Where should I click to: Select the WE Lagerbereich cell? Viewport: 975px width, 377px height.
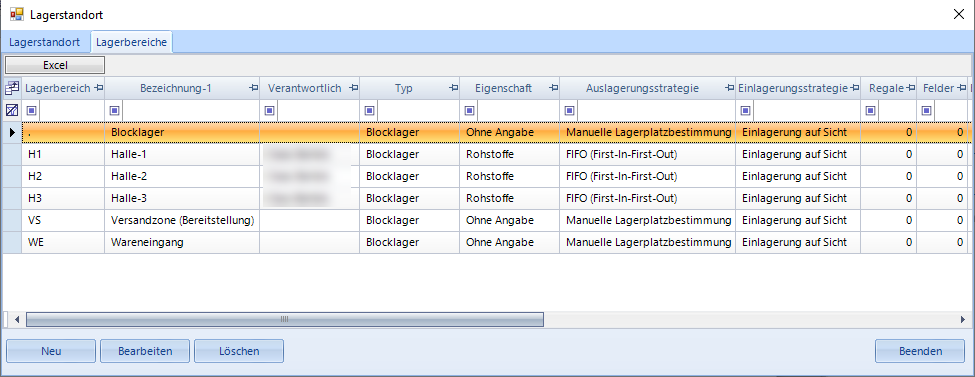(x=63, y=243)
